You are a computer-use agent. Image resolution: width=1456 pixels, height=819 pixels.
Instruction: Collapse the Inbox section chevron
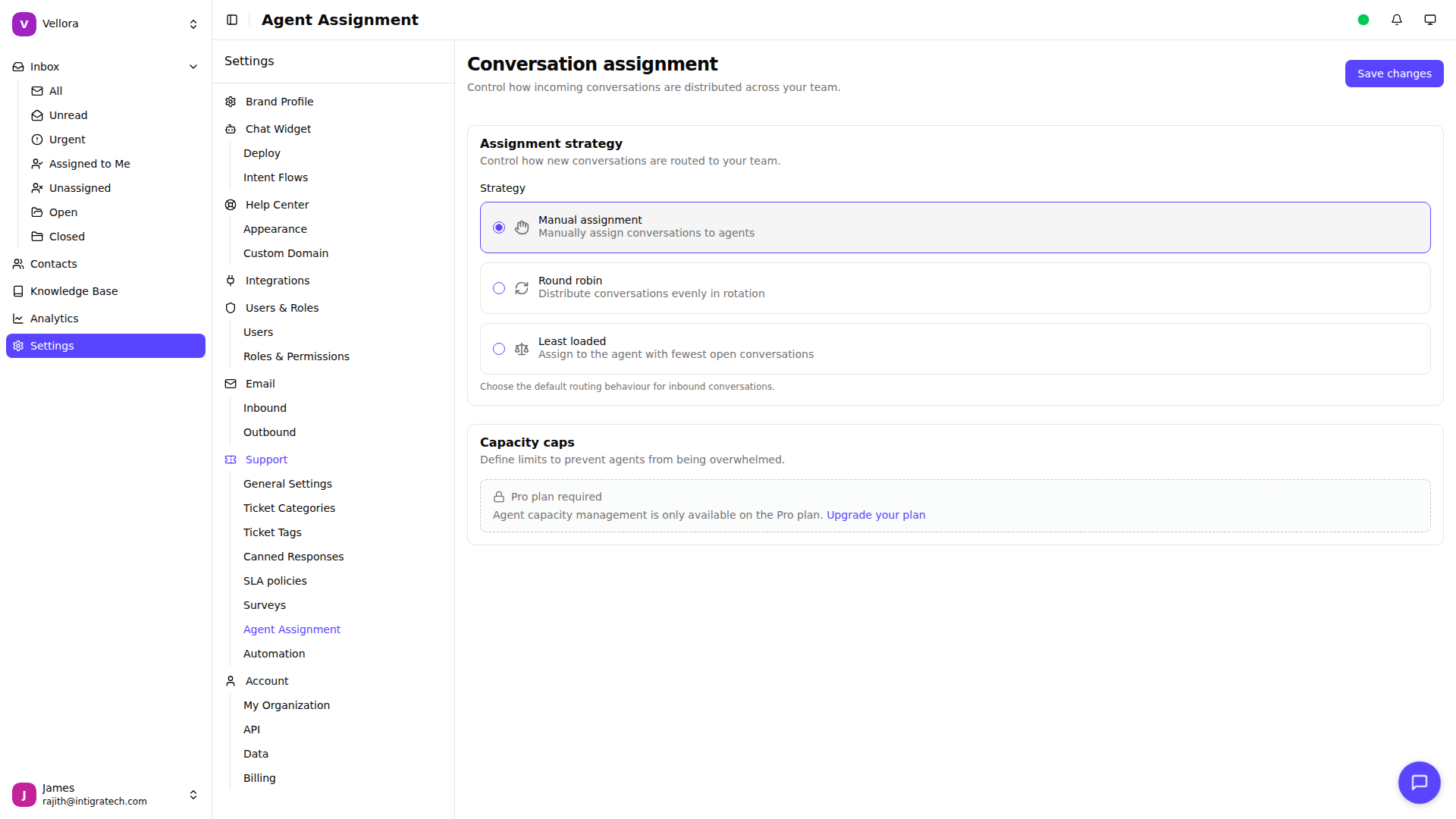click(x=193, y=67)
